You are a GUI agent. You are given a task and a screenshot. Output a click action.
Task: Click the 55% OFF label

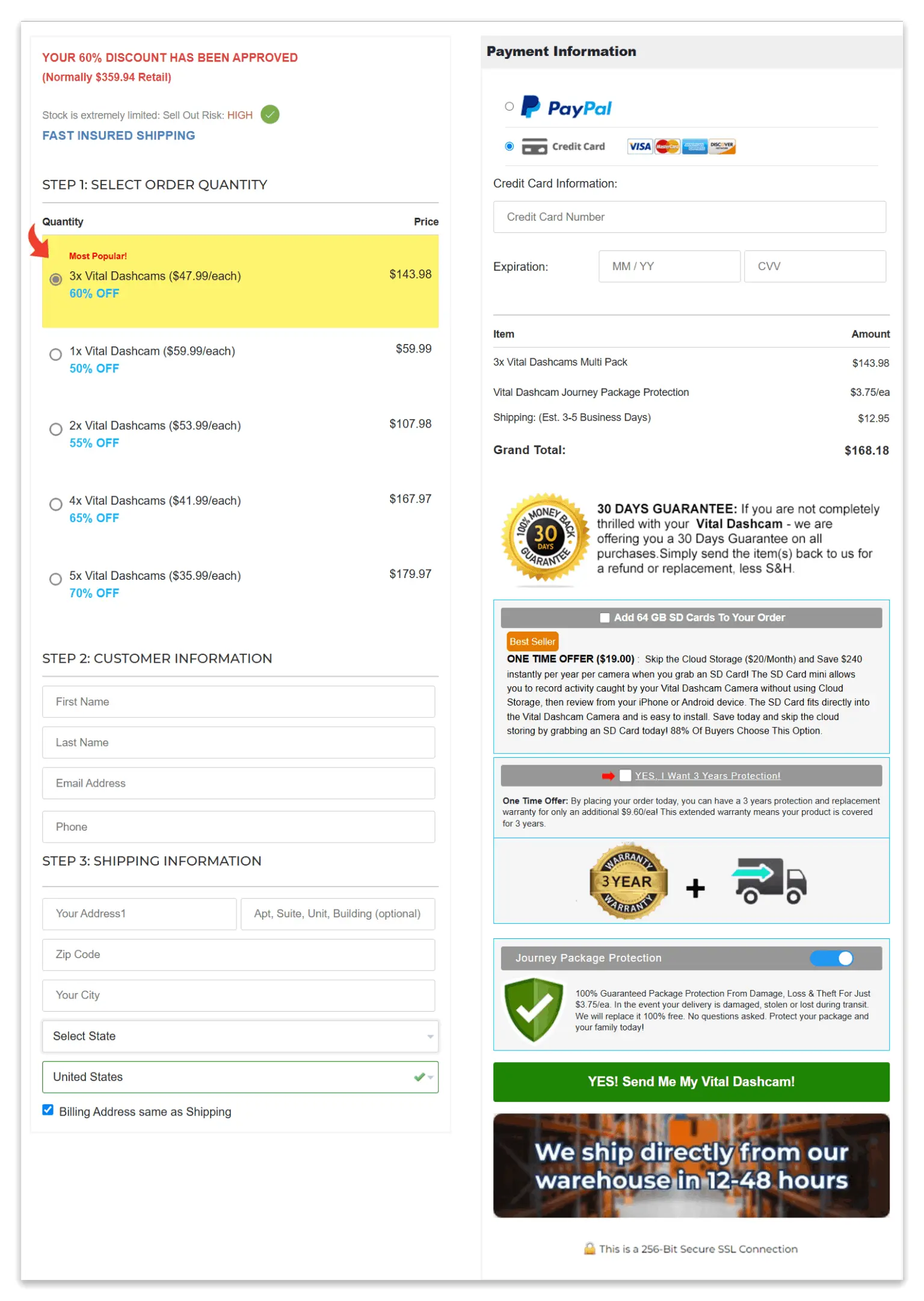[94, 443]
